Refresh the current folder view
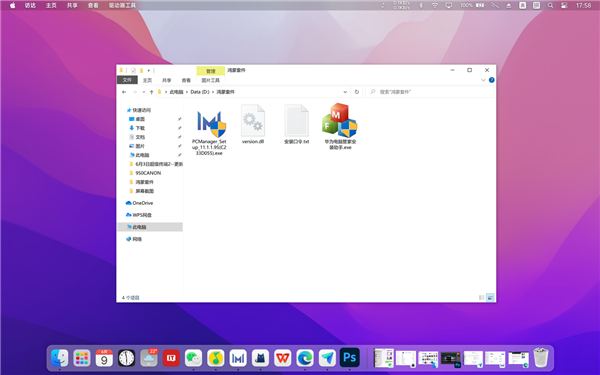 (357, 92)
